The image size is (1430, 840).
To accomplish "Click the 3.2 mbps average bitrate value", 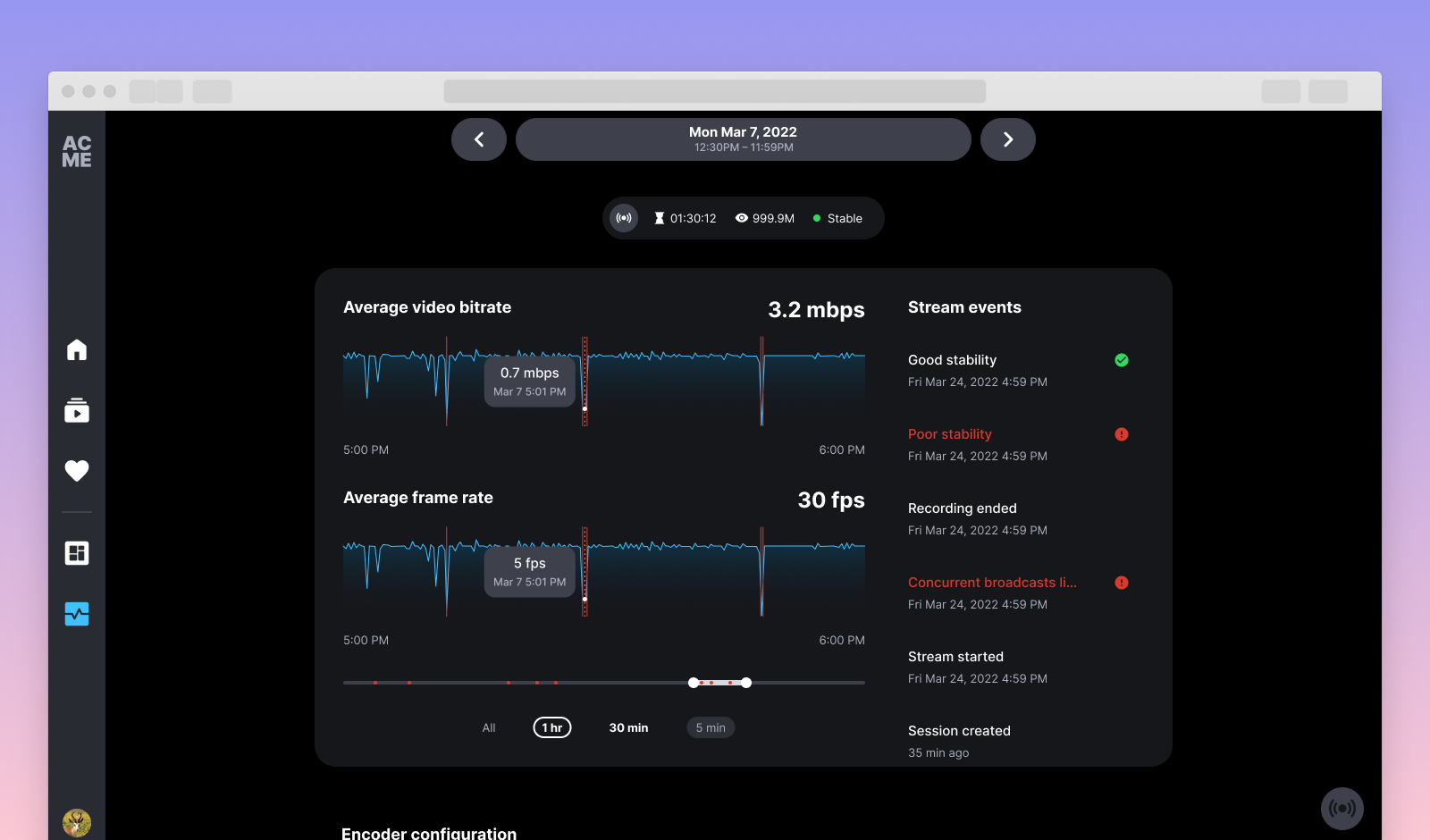I will click(x=816, y=310).
